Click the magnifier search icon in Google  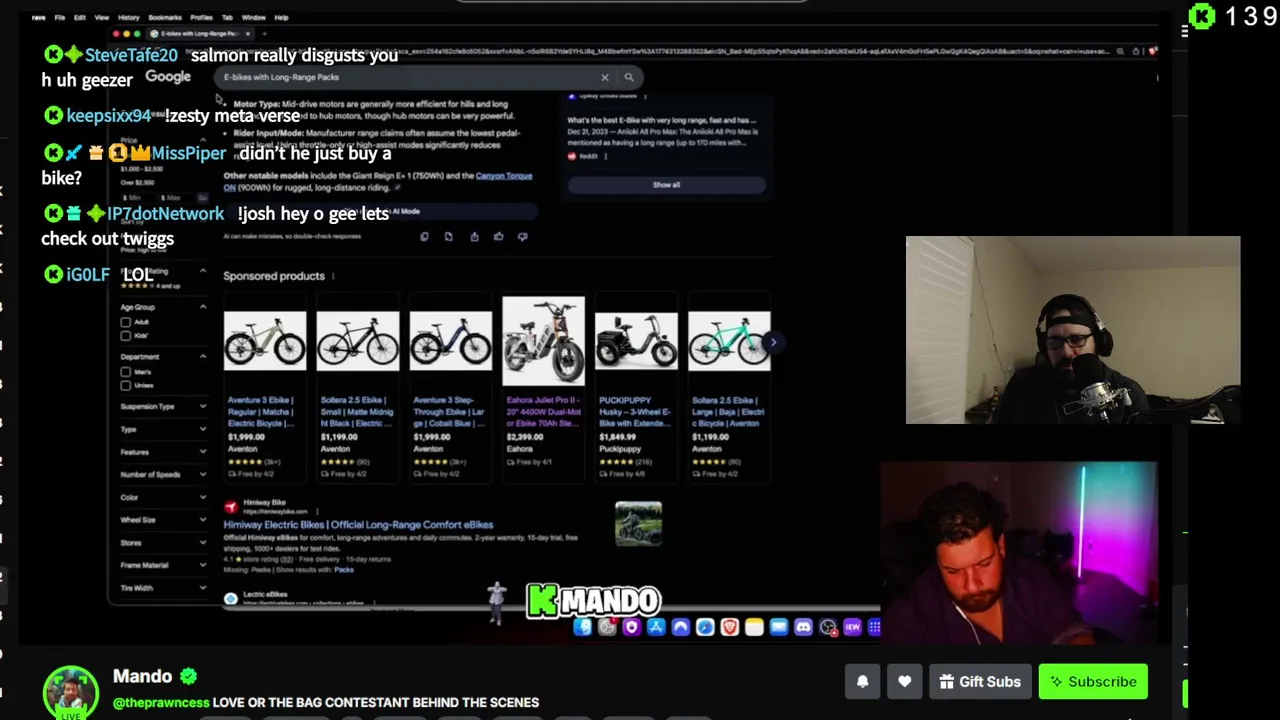628,77
